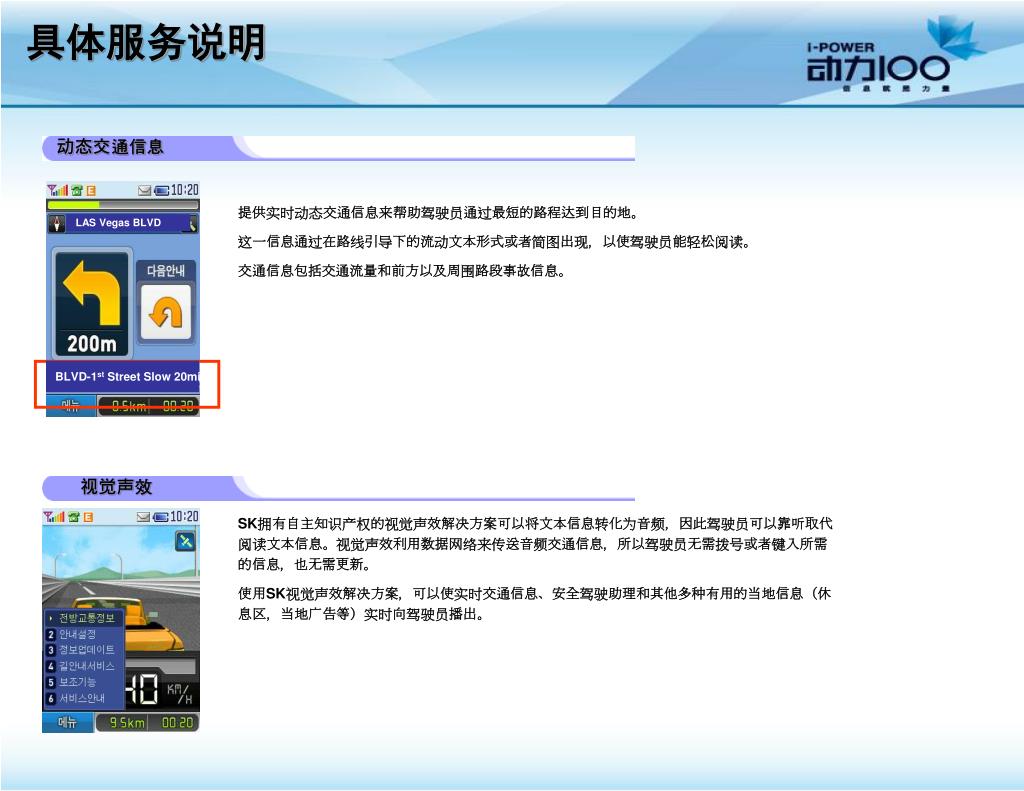Click the sentence starting 提供实时动态交通信息
Screen dimensions: 1024x791
pyautogui.click(x=438, y=212)
